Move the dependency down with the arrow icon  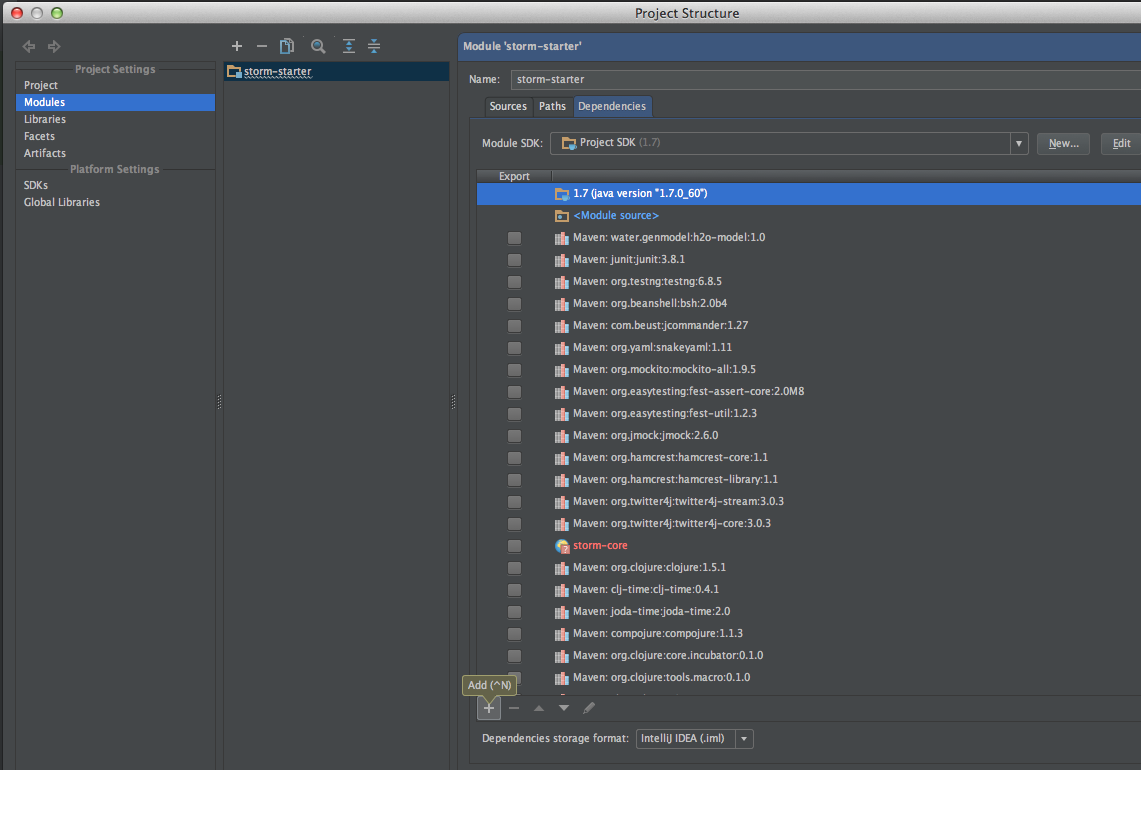click(564, 708)
